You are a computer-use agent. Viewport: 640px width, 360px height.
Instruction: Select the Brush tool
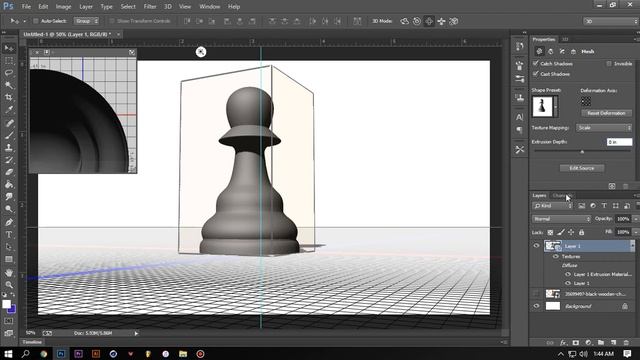click(x=9, y=135)
